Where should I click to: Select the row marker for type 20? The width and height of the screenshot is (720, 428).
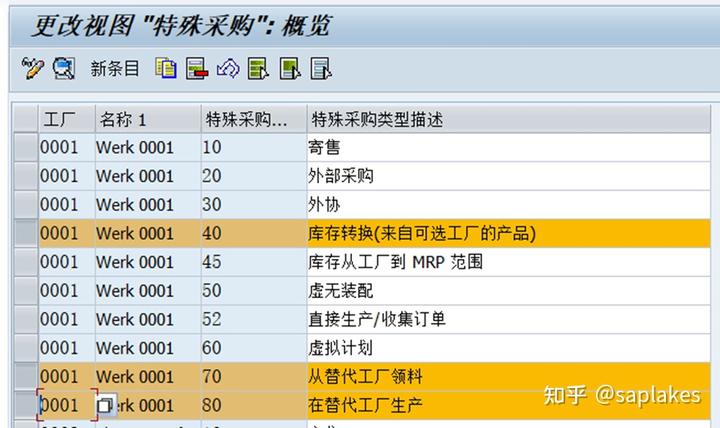click(x=25, y=176)
